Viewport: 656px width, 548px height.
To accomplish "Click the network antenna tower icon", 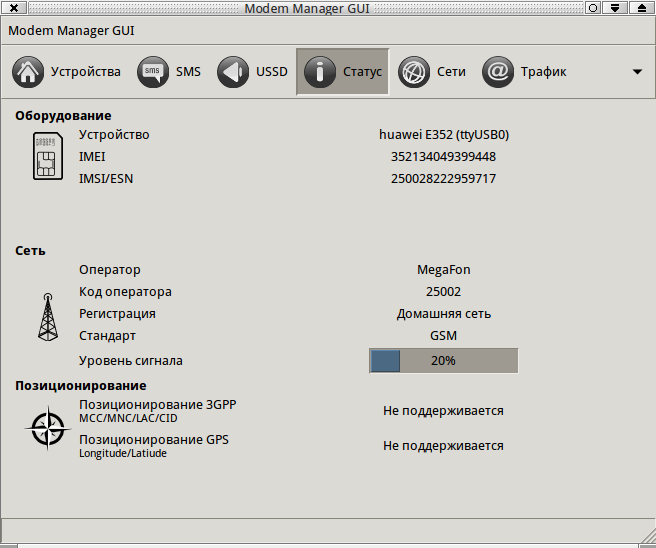I will [46, 317].
